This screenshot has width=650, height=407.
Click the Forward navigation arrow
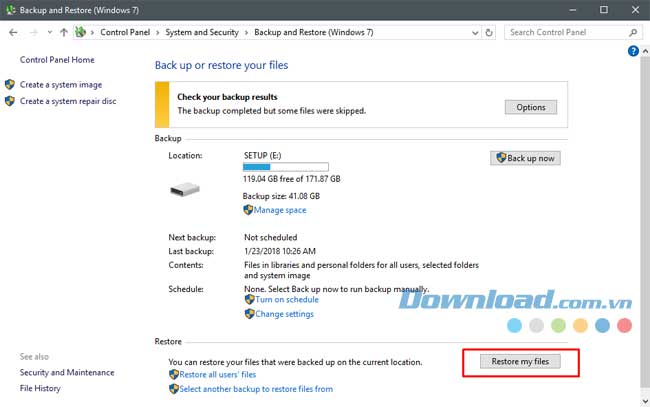[x=34, y=32]
